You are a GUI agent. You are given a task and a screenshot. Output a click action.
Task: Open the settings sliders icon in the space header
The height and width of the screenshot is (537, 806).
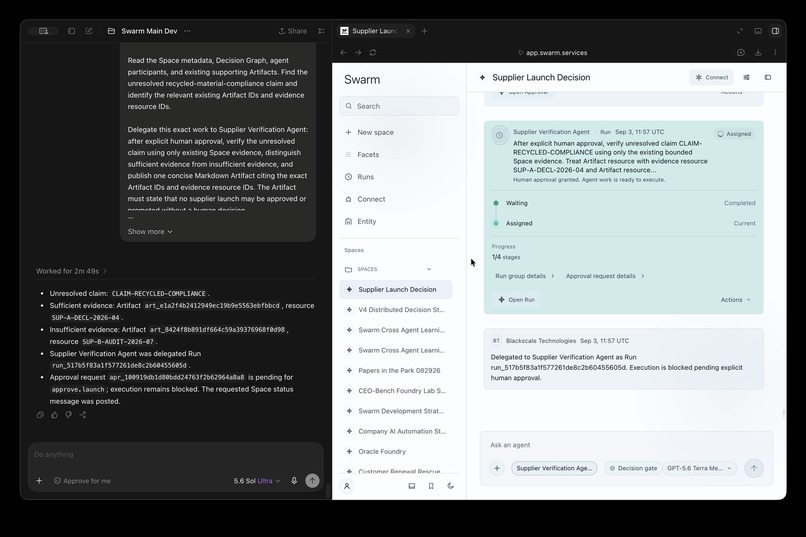click(746, 78)
